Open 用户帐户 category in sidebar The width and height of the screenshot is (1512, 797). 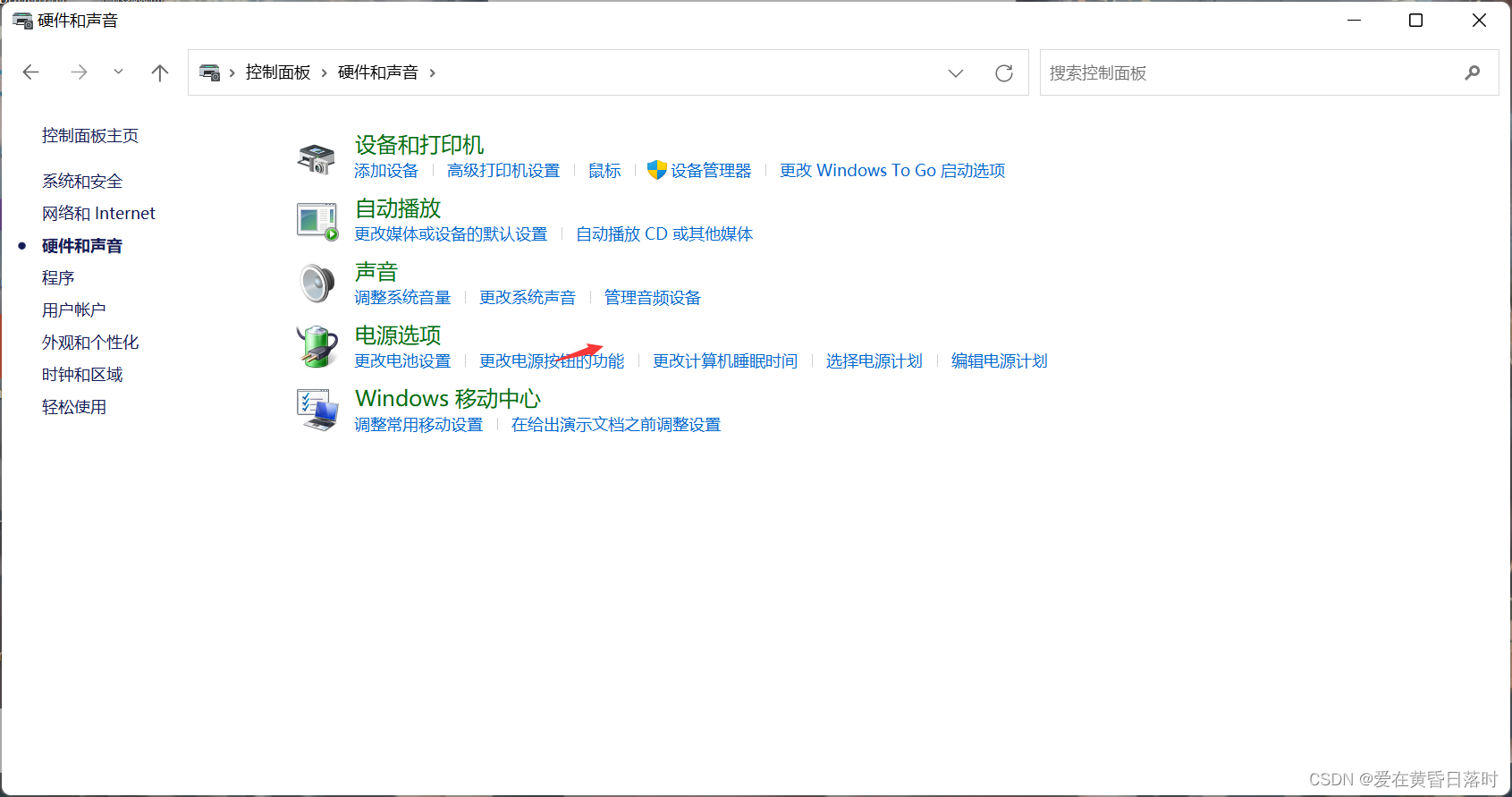[x=74, y=310]
